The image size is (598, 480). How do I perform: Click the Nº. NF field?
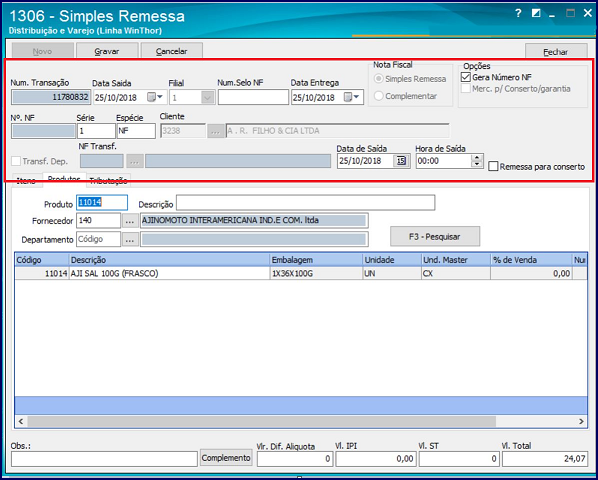pos(43,131)
